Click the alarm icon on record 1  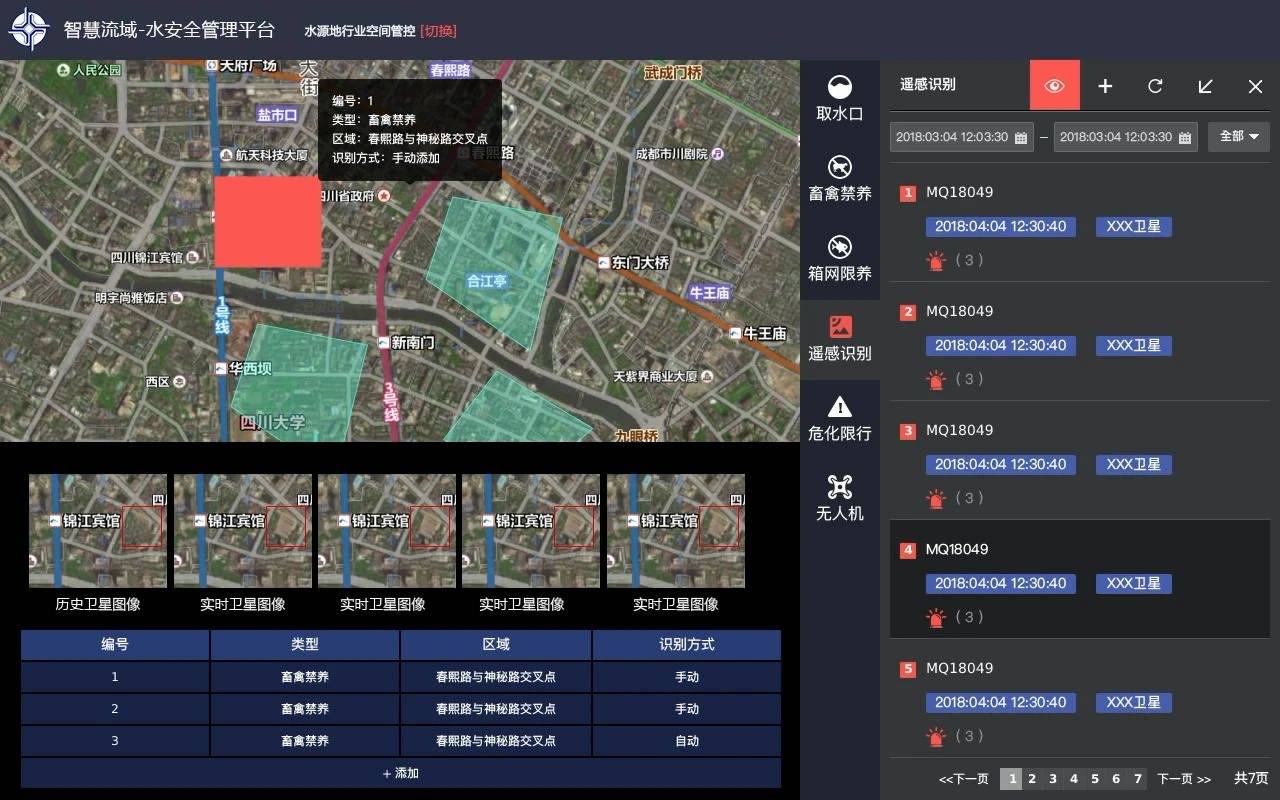click(x=936, y=261)
